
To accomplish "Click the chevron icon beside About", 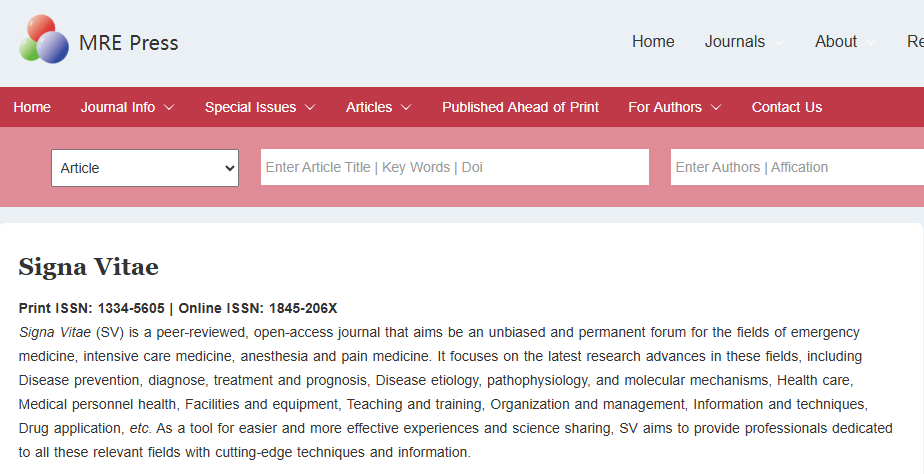I will pyautogui.click(x=870, y=42).
